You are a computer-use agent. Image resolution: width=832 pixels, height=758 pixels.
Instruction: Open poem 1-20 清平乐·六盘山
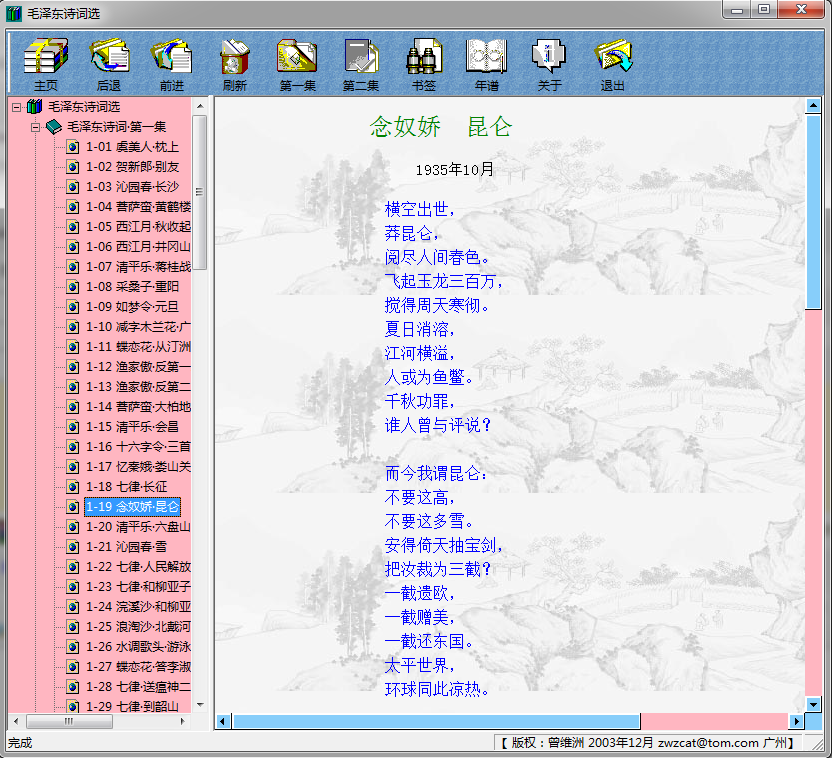coord(138,527)
